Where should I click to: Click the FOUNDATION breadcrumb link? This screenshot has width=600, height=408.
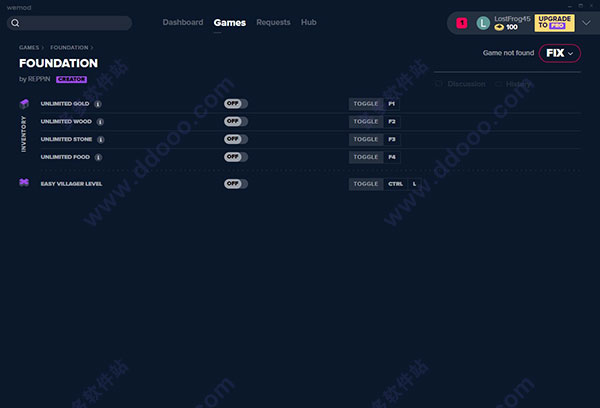pyautogui.click(x=69, y=47)
